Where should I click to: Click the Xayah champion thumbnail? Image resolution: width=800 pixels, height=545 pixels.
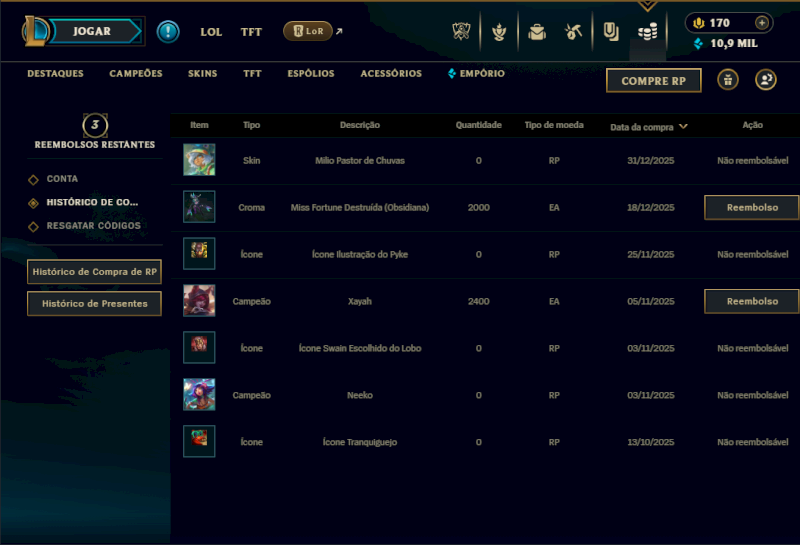pyautogui.click(x=199, y=301)
